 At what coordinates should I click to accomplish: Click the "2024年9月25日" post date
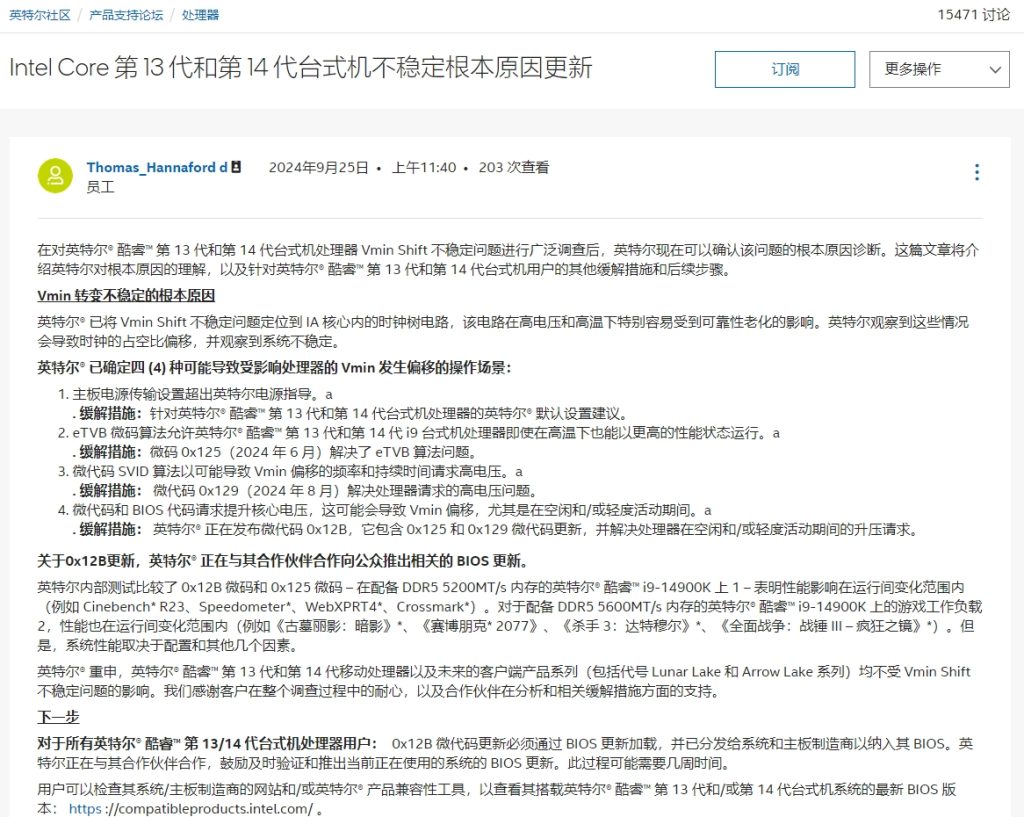point(319,167)
